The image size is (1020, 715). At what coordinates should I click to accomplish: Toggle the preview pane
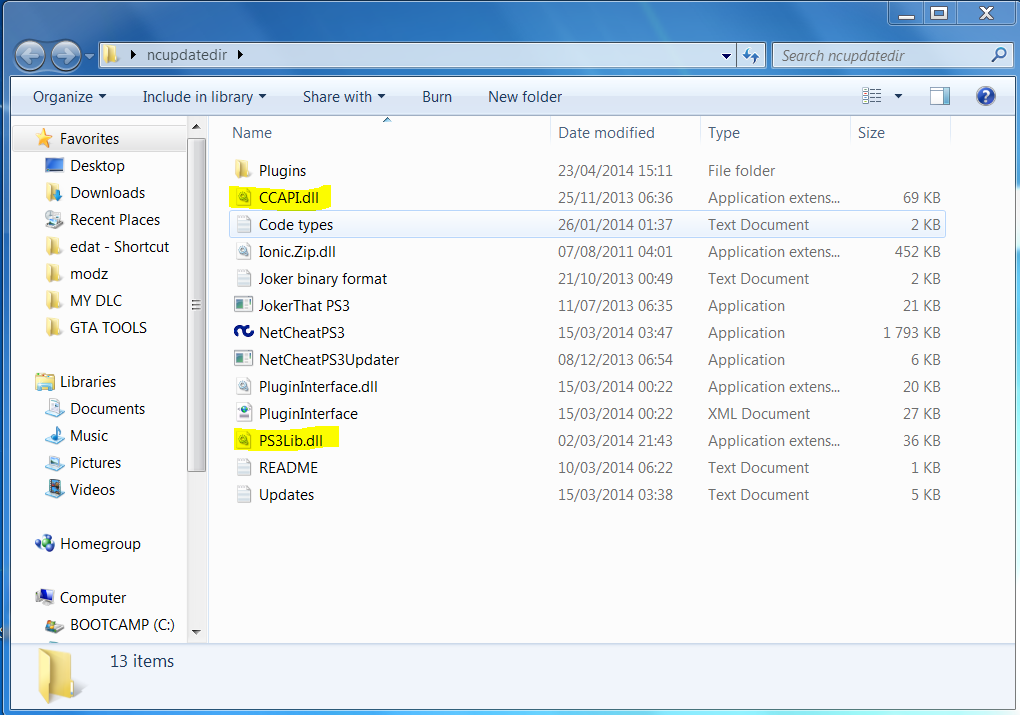pyautogui.click(x=939, y=96)
